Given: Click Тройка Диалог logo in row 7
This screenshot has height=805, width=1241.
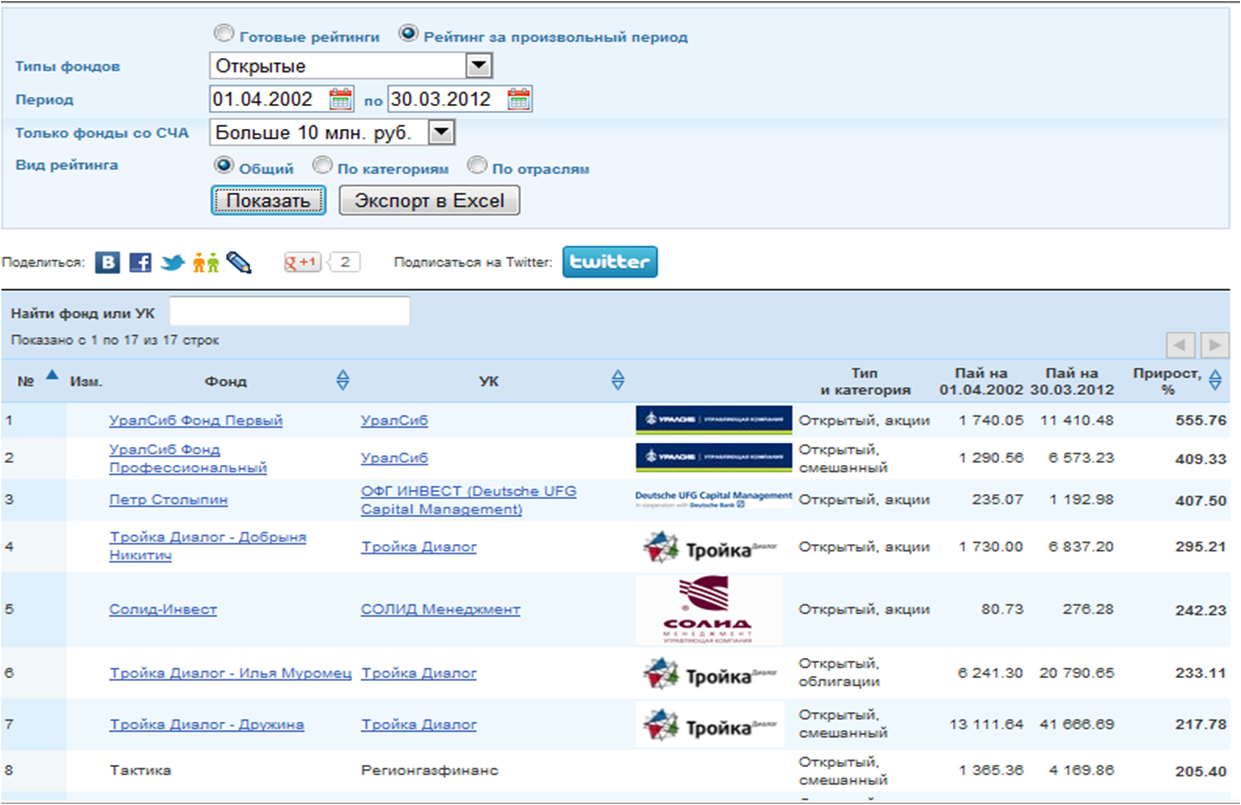Looking at the screenshot, I should 711,724.
